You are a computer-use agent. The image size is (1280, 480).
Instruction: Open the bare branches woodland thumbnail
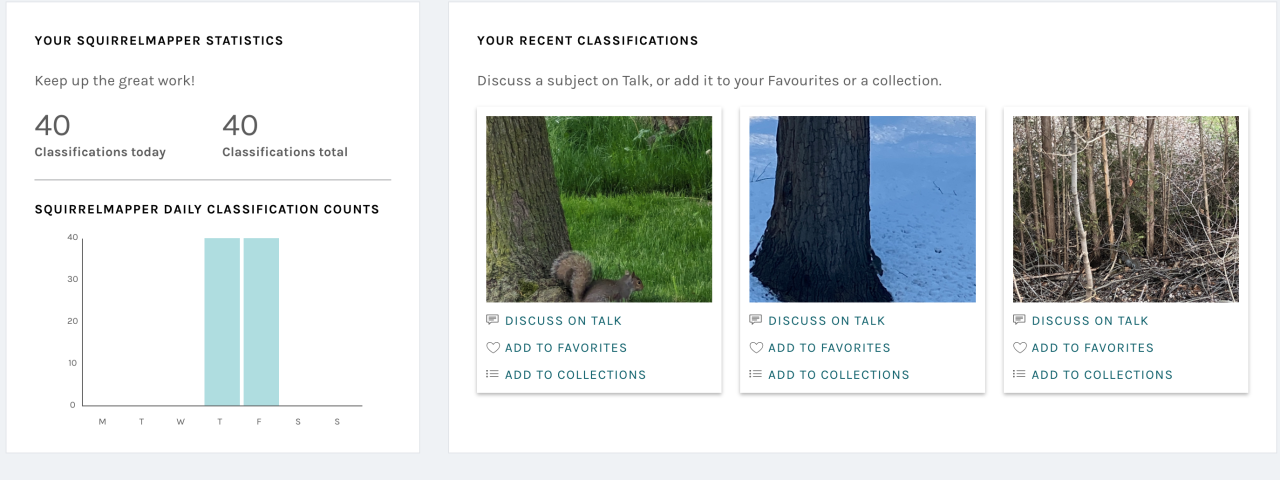(x=1126, y=209)
